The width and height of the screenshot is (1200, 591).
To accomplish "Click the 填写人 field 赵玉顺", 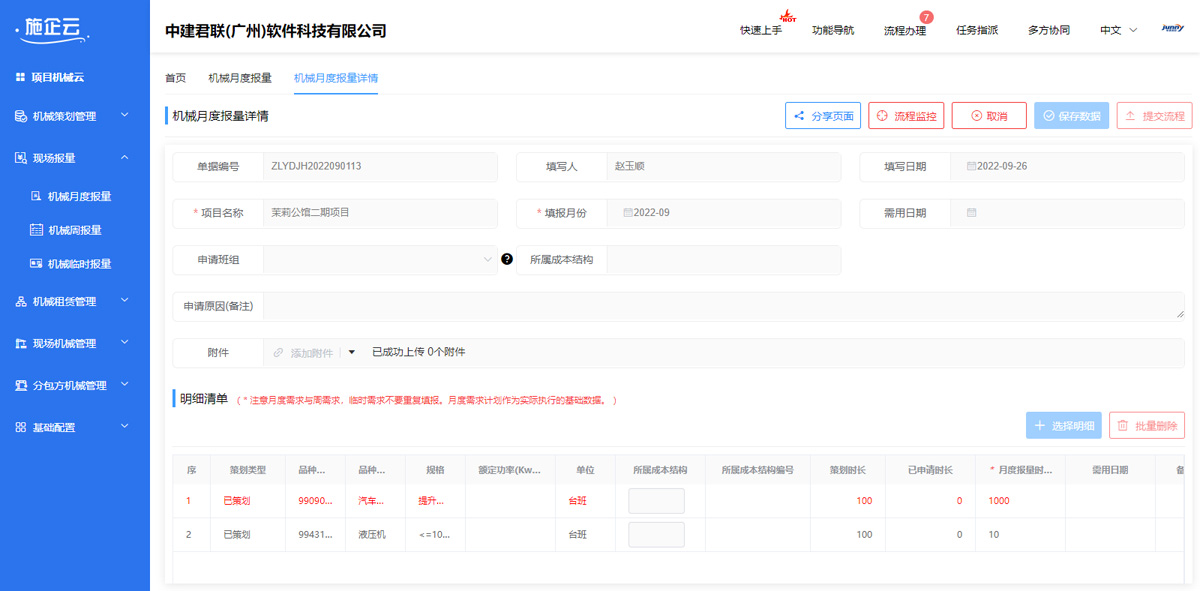I will coord(724,166).
